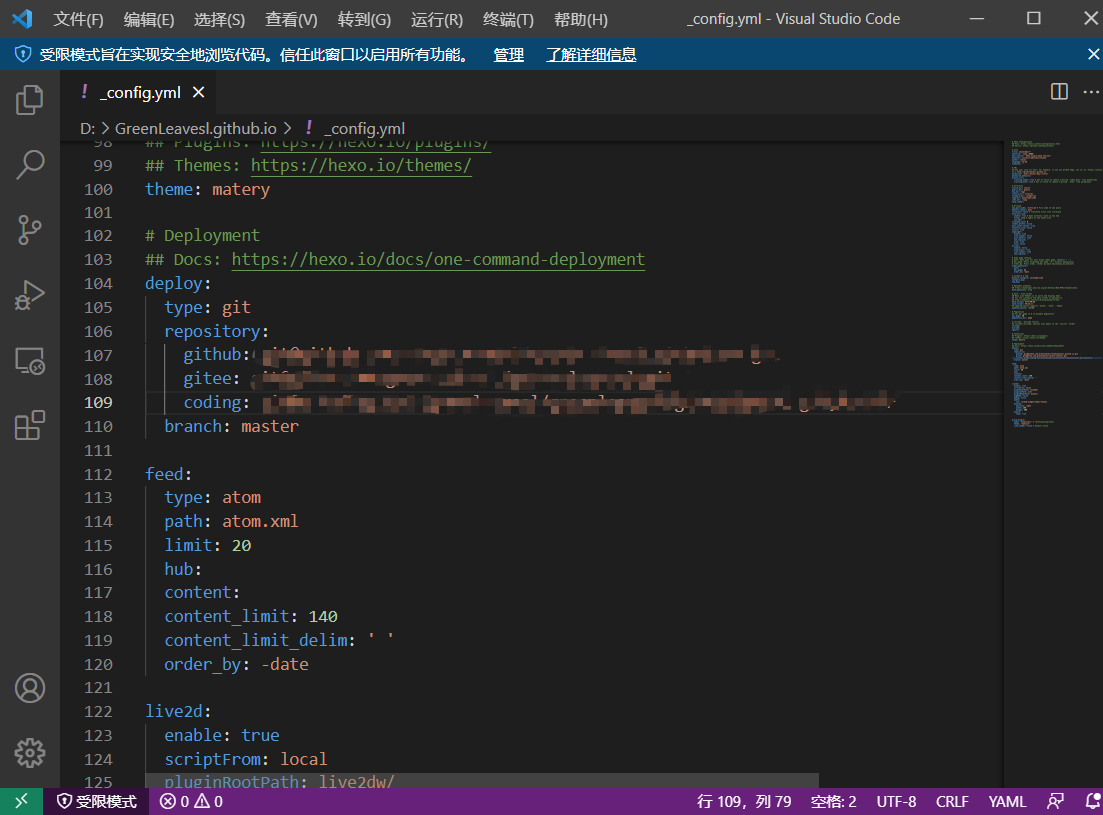Screen dimensions: 1103x815
Task: Open the one-command-deployment docs link
Action: click(438, 259)
